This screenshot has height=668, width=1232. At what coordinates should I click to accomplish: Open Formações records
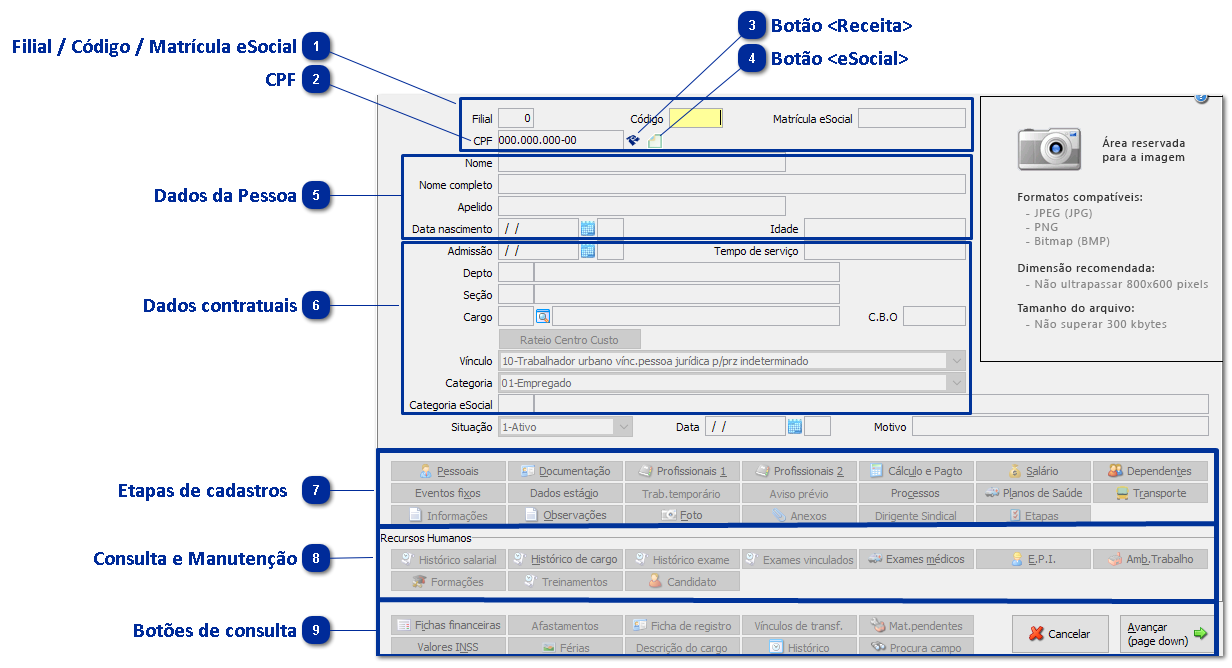point(448,581)
